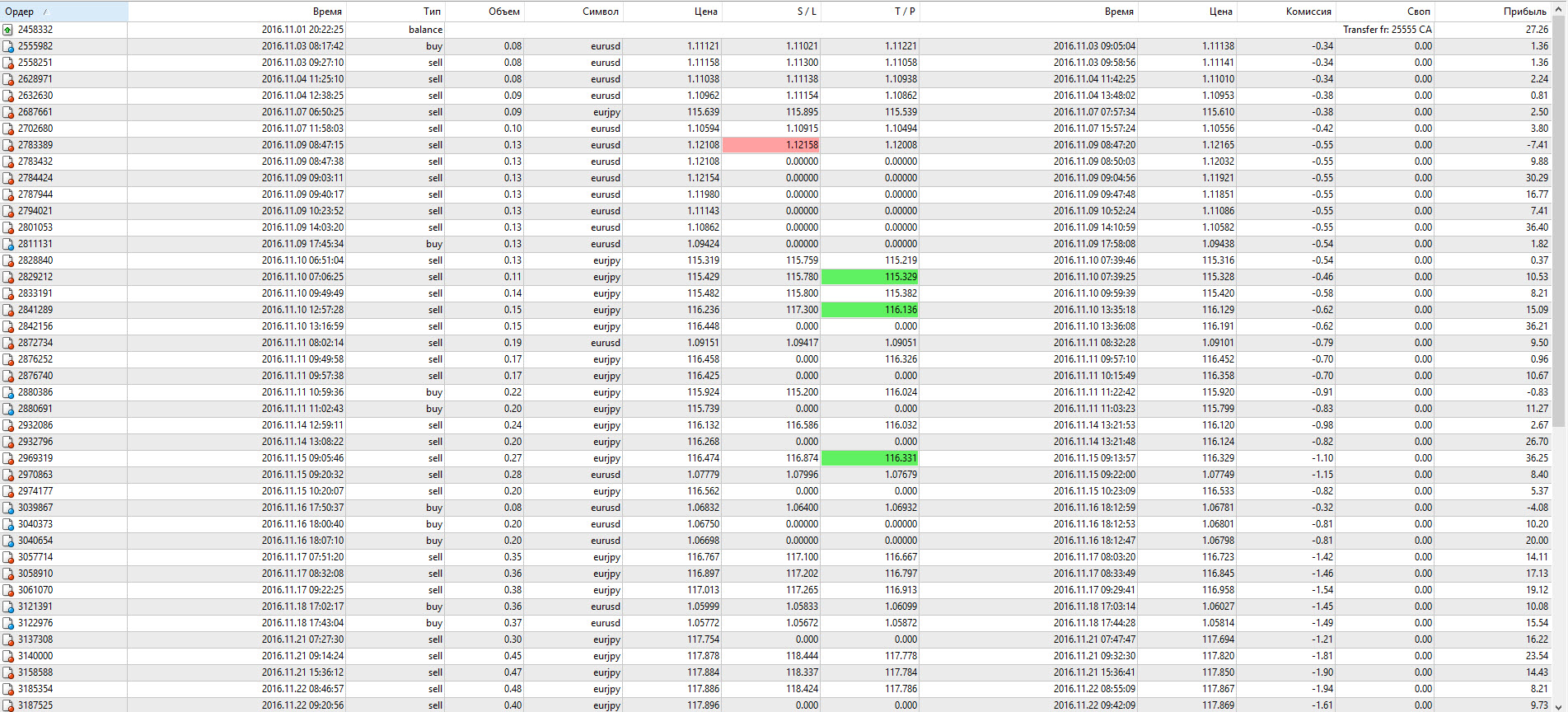Viewport: 1568px width, 712px height.
Task: Click the row icon for order 2794021
Action: tap(8, 211)
